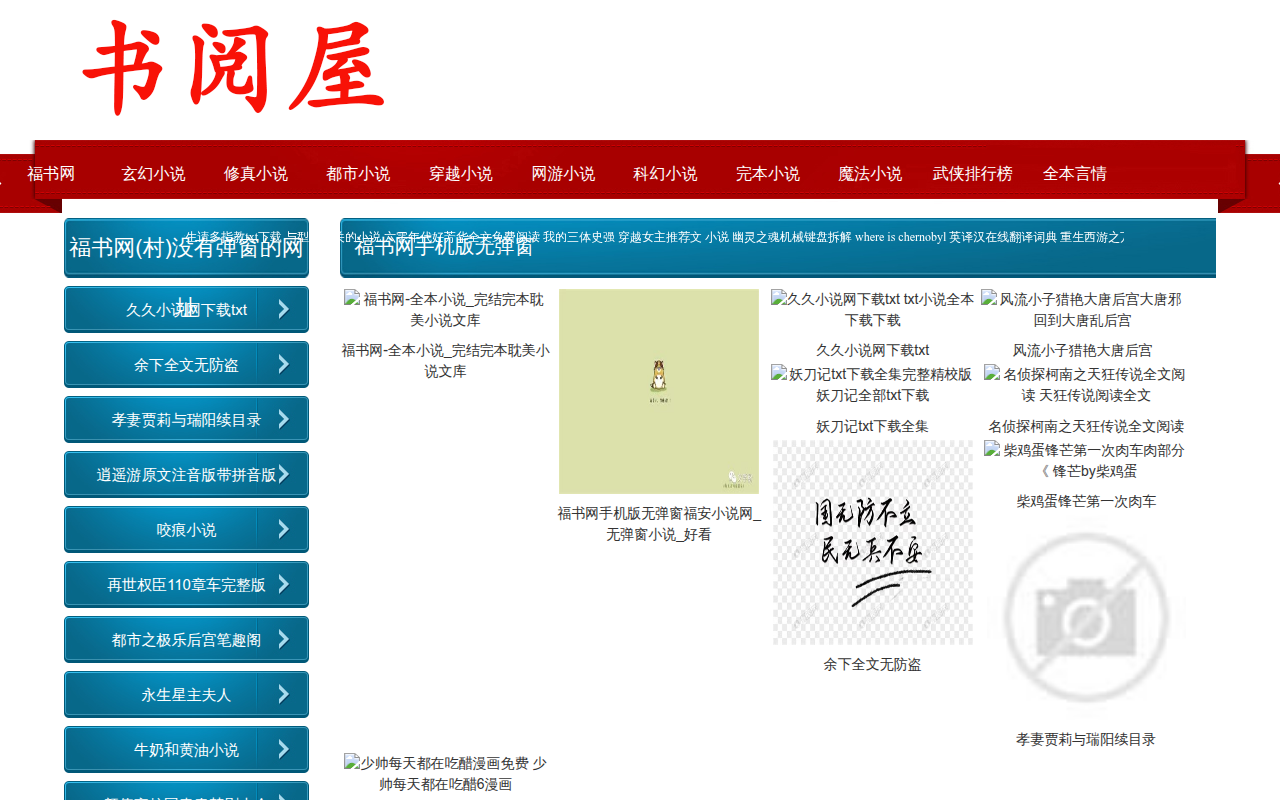Image resolution: width=1280 pixels, height=800 pixels.
Task: Open the 妖刀记txt下载全集 caption link
Action: (x=872, y=426)
